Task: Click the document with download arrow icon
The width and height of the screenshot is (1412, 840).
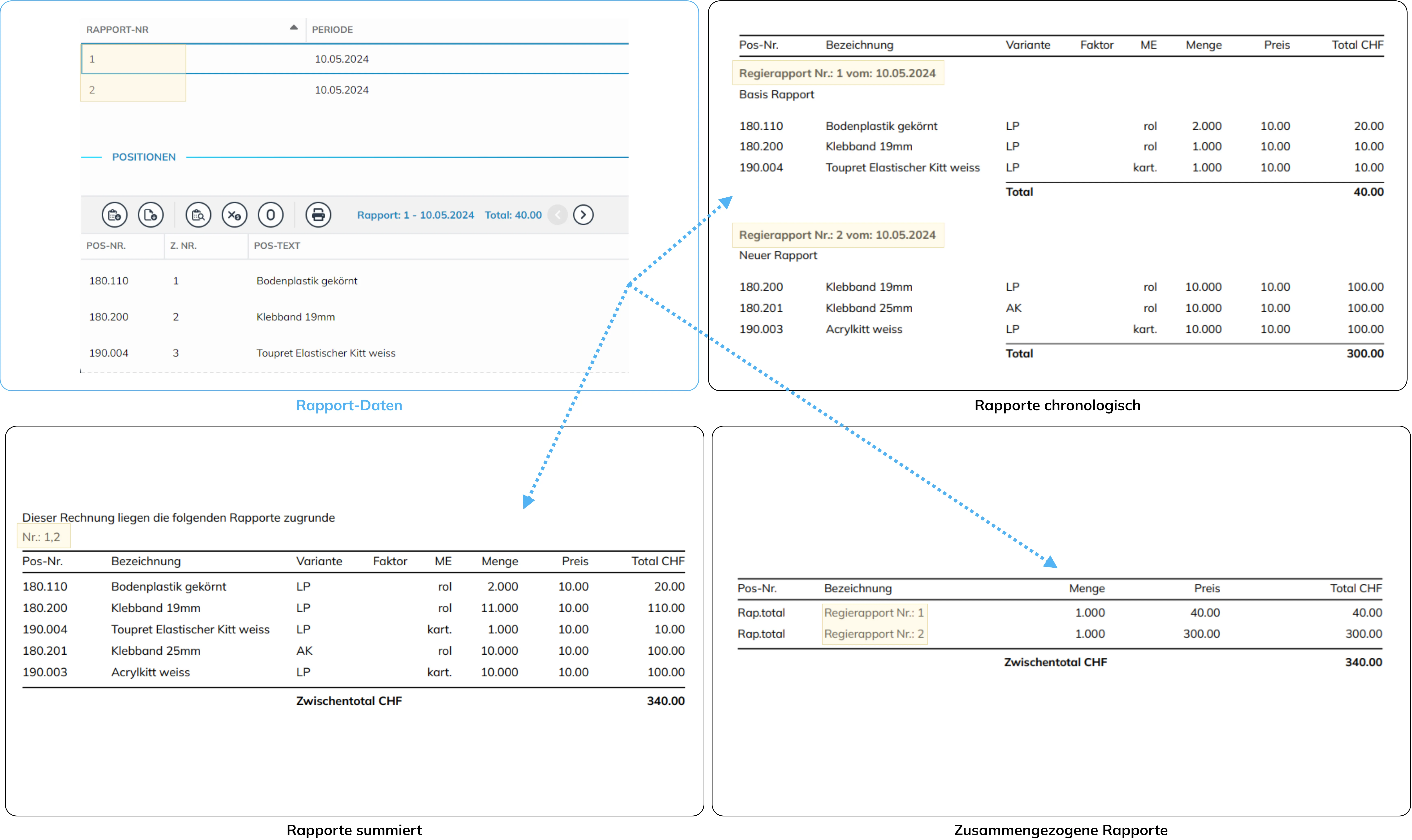Action: coord(151,215)
